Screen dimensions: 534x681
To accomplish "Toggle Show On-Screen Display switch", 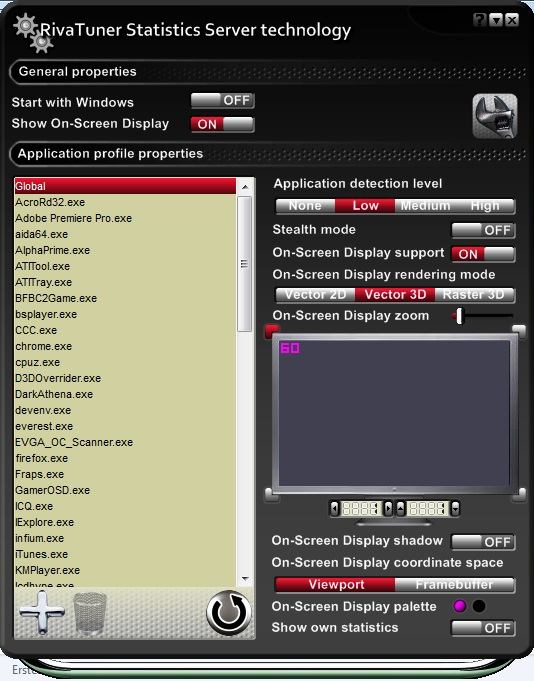I will coord(222,124).
